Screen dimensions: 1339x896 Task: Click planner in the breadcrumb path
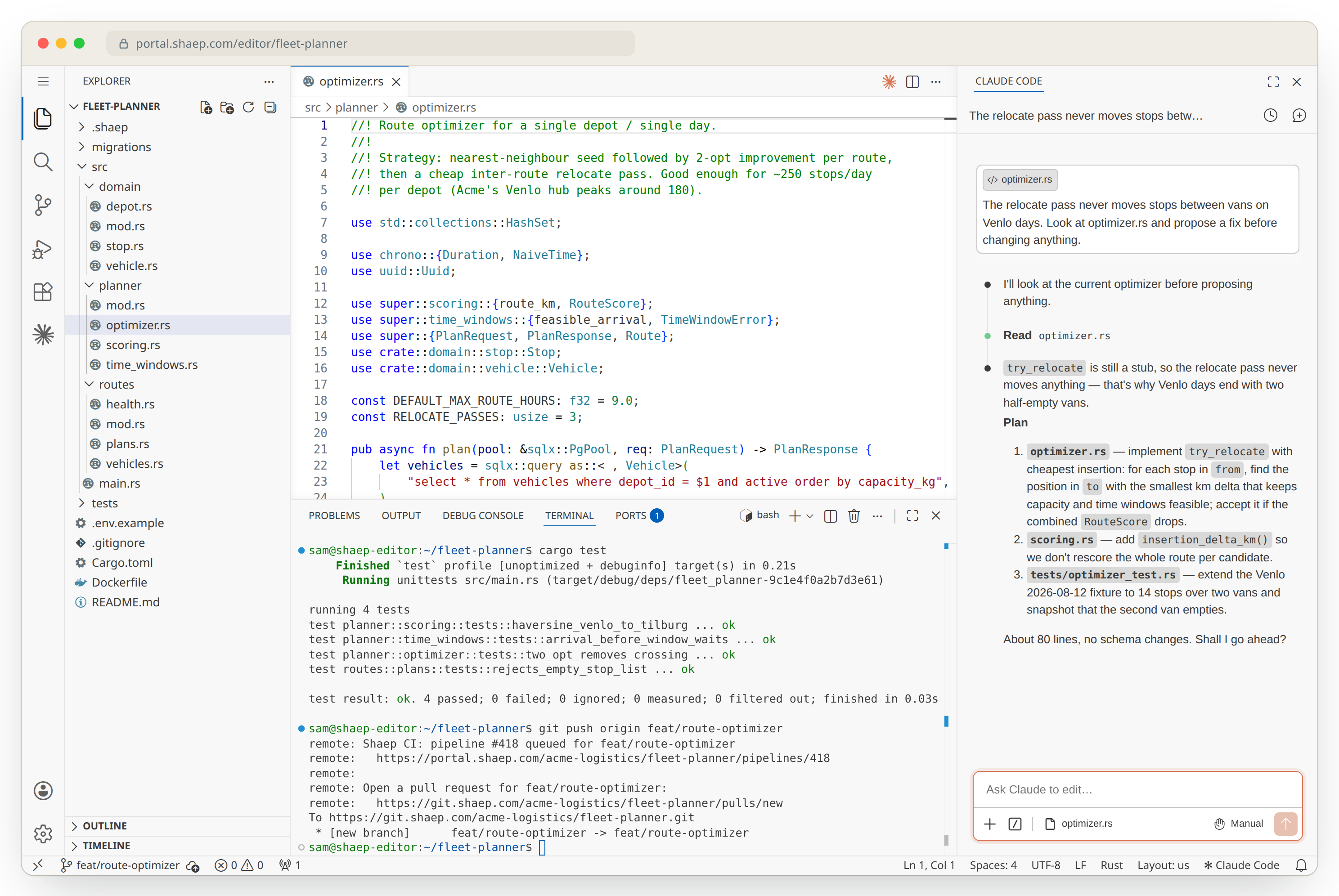pyautogui.click(x=356, y=108)
